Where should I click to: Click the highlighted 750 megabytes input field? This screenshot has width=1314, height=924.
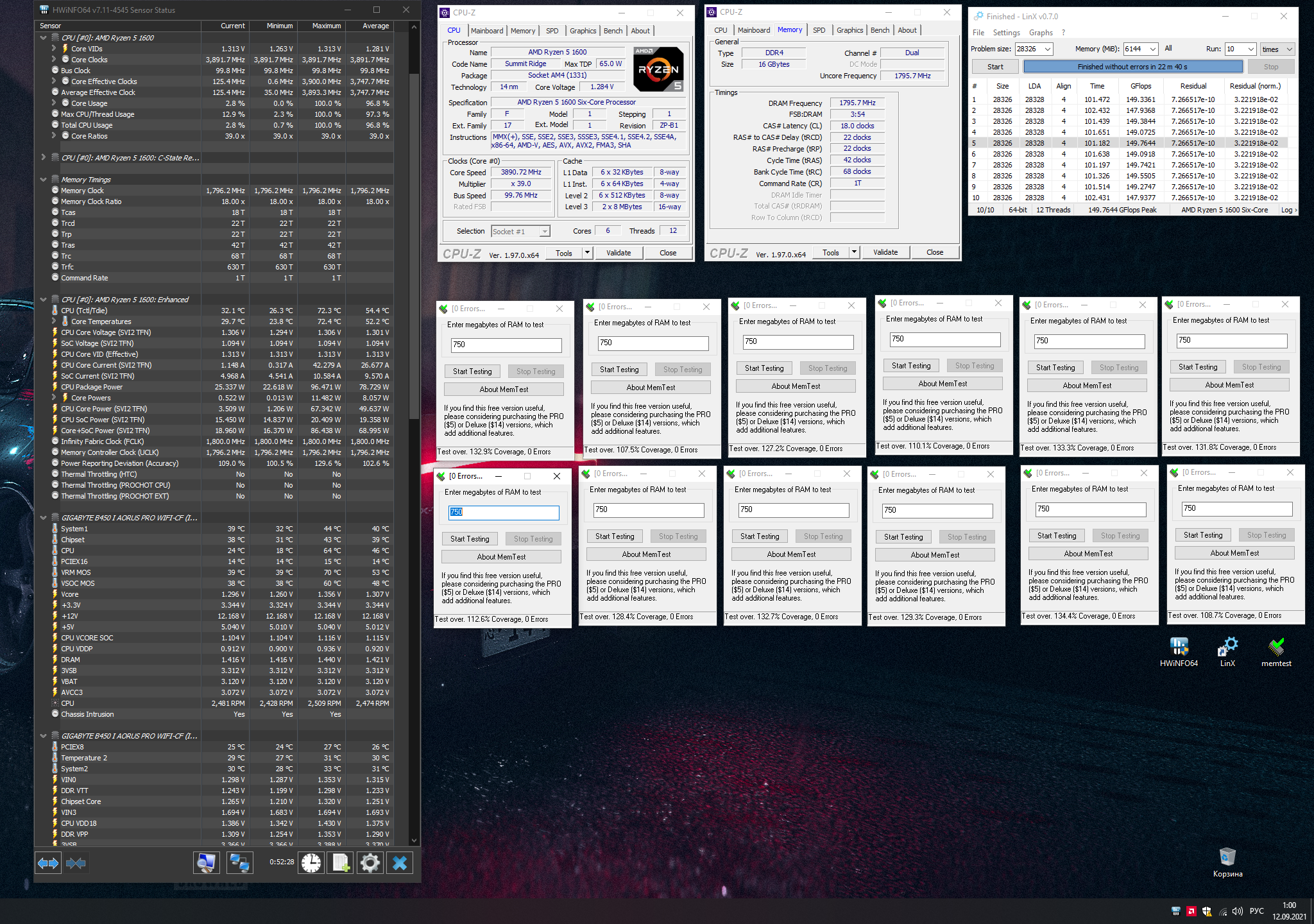(x=503, y=512)
